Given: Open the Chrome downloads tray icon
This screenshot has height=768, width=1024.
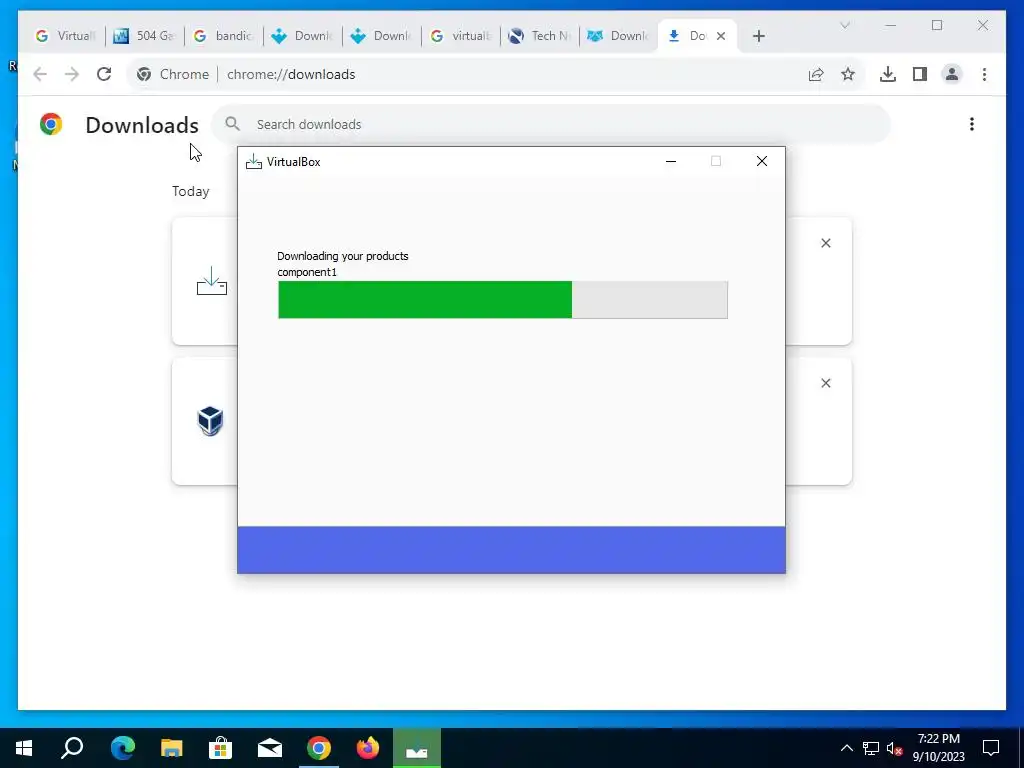Looking at the screenshot, I should (x=888, y=74).
